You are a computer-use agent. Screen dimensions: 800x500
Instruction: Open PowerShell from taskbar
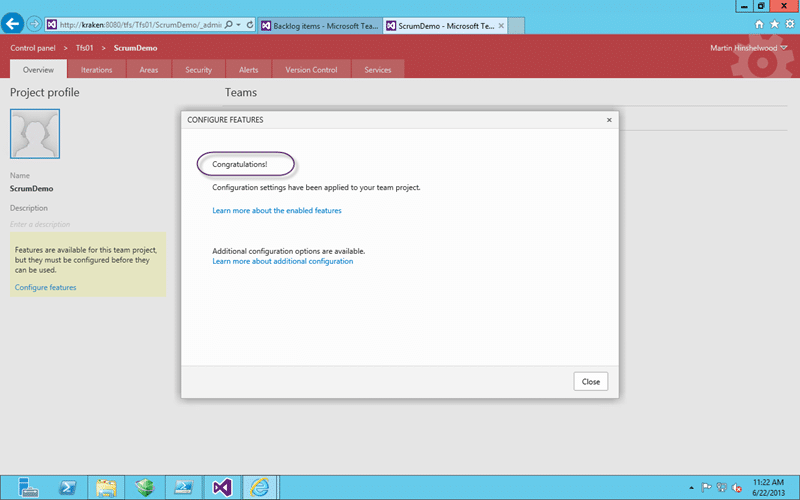point(67,488)
